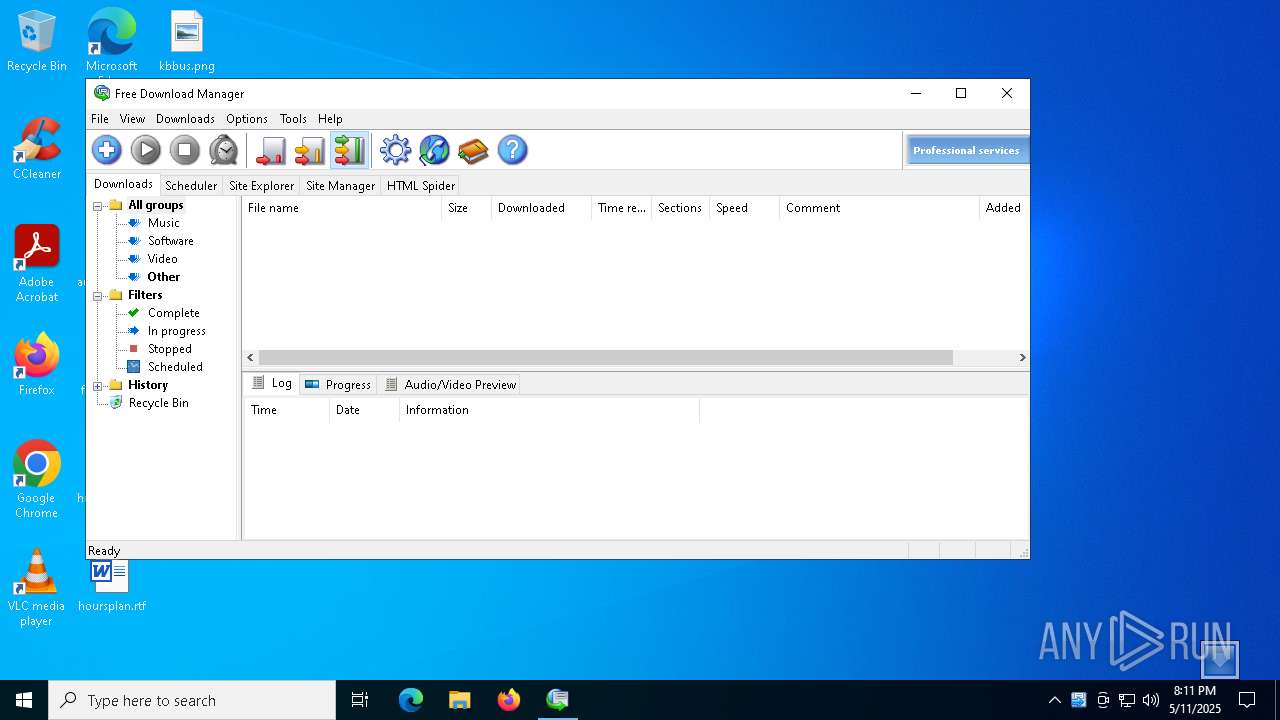1280x720 pixels.
Task: Sort by File name column header
Action: pos(341,208)
